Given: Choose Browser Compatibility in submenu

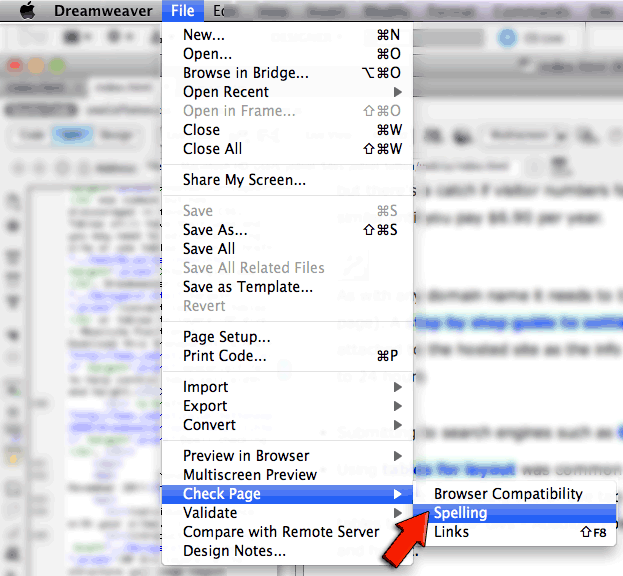Looking at the screenshot, I should click(515, 494).
